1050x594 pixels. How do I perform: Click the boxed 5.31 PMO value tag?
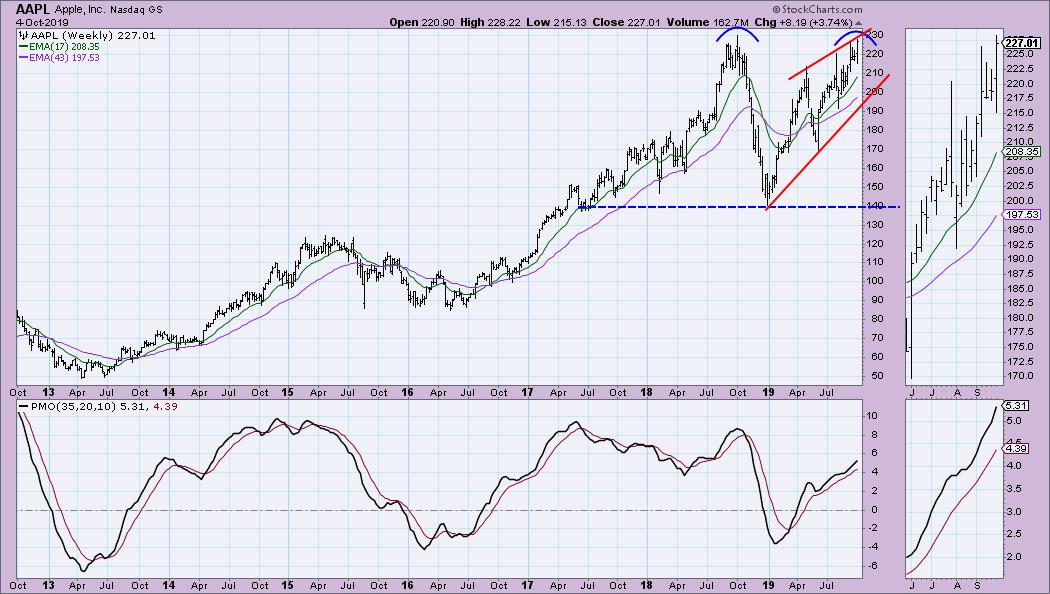click(x=1016, y=406)
